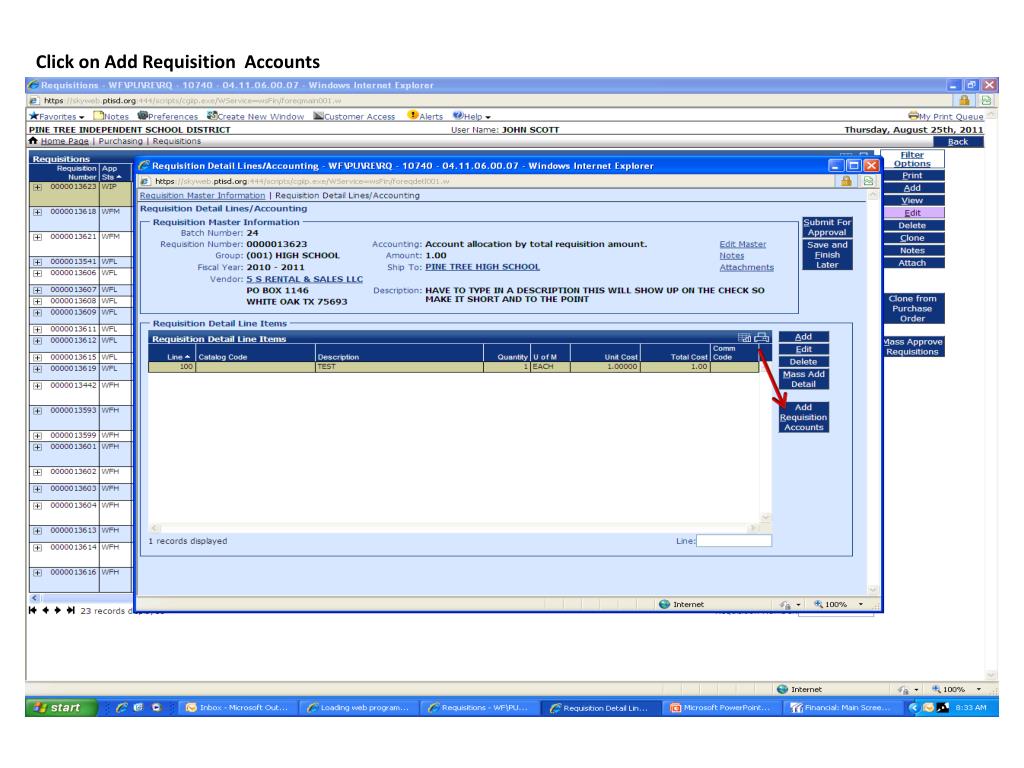Viewport: 1024px width, 768px height.
Task: Switch to Requisitions taskbar window button
Action: 480,707
